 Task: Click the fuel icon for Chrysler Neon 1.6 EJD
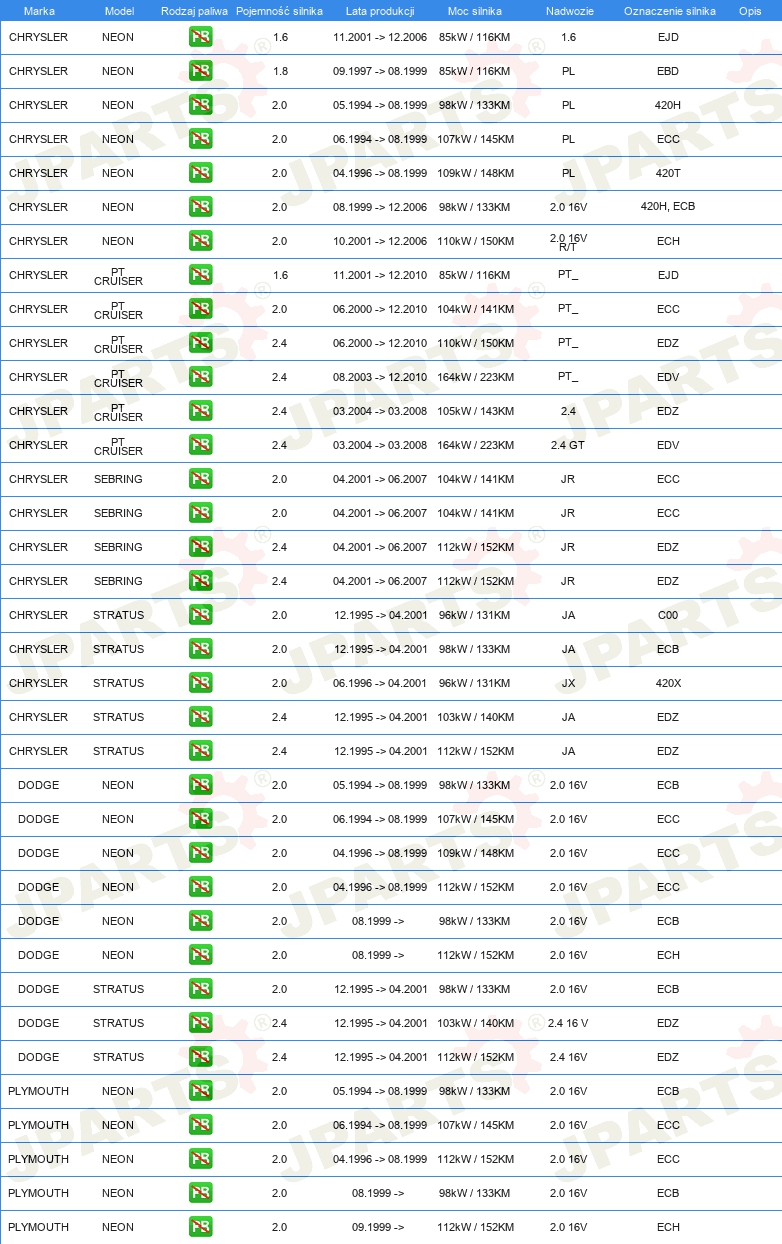(201, 37)
